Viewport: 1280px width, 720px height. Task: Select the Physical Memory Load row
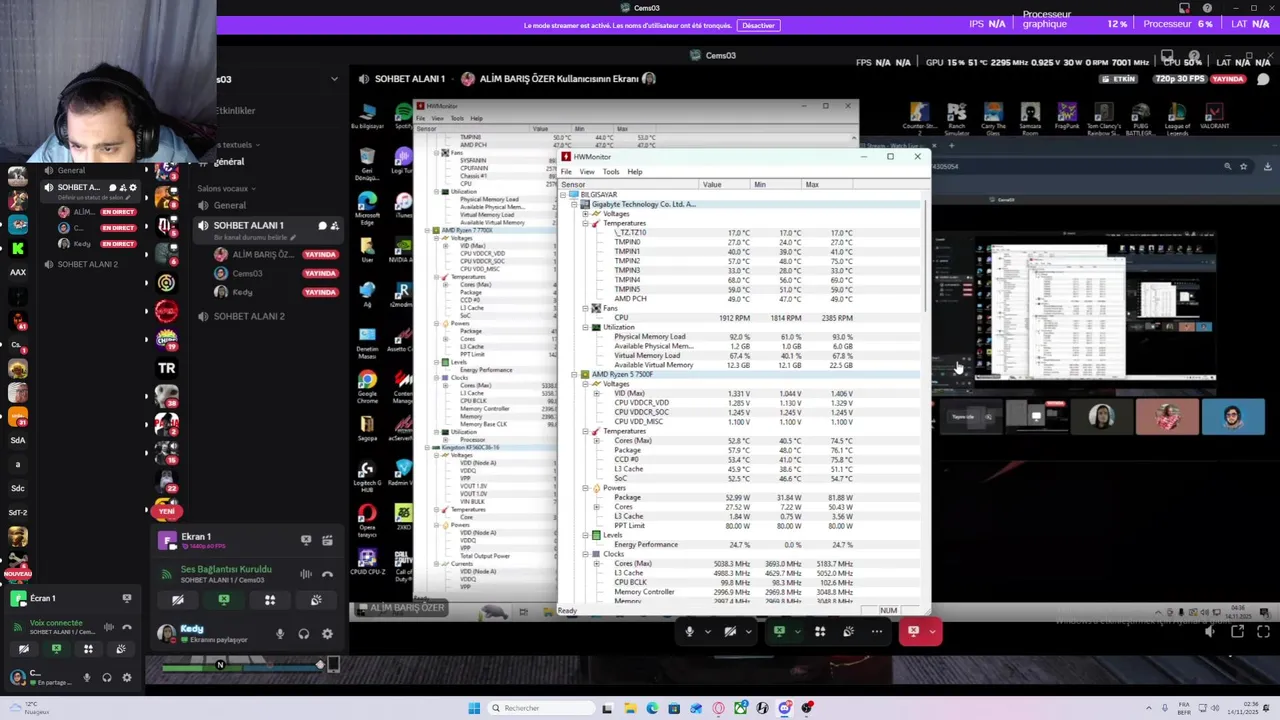742,337
